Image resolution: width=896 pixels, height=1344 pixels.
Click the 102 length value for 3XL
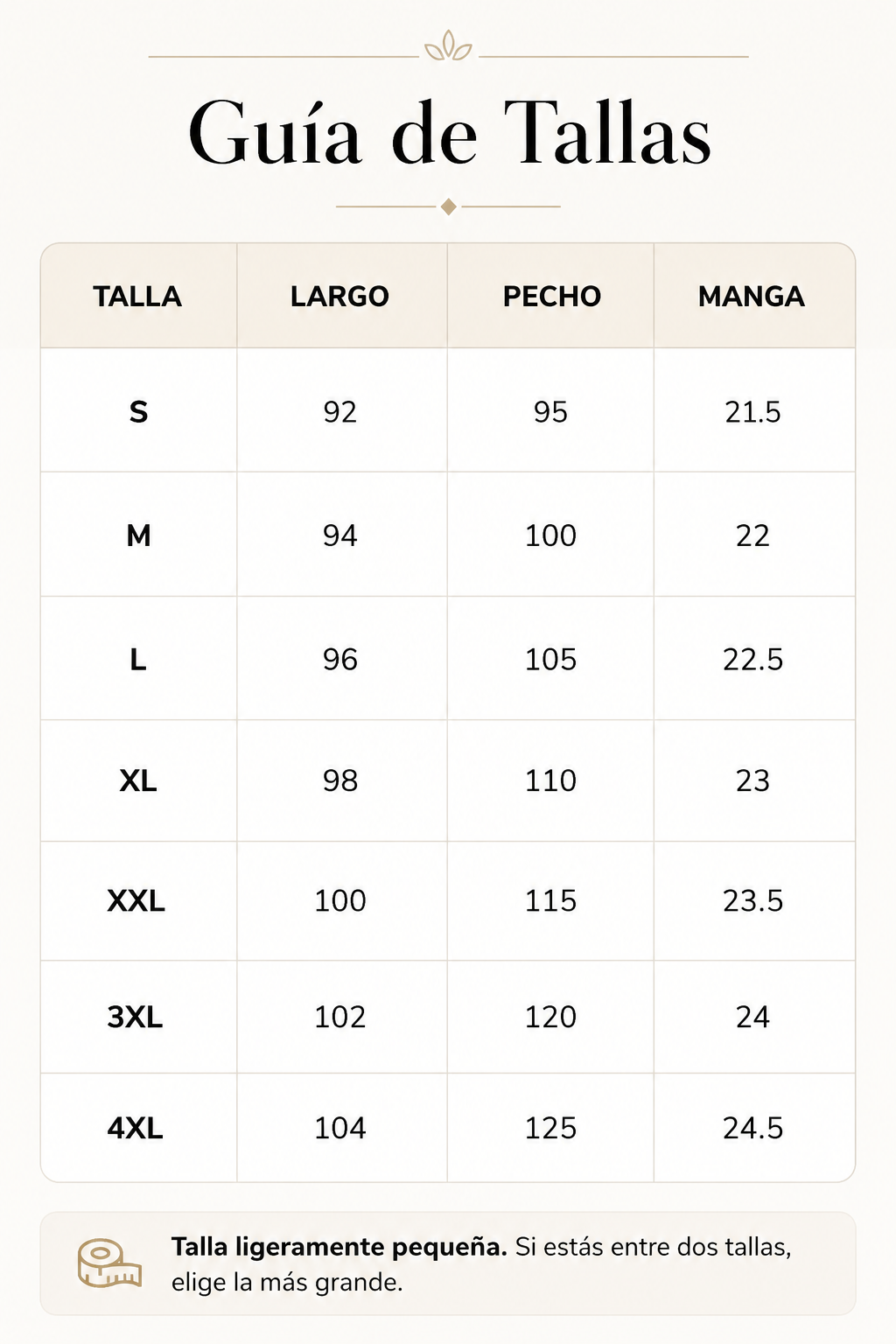[340, 1017]
